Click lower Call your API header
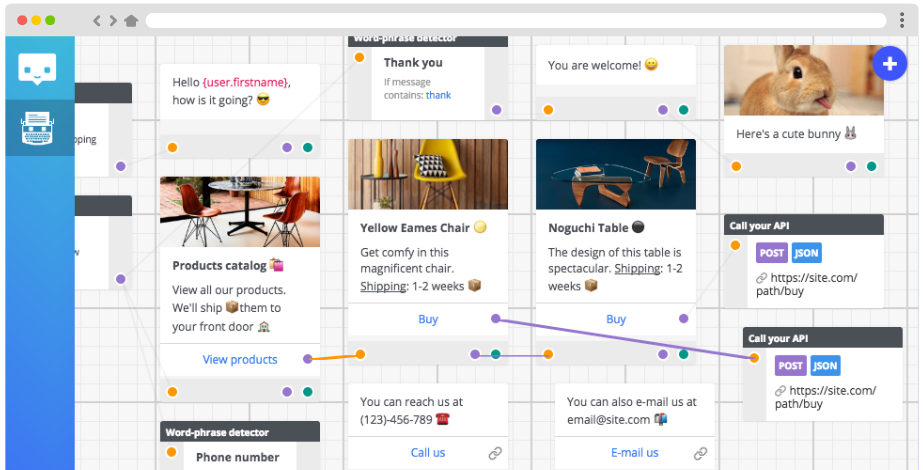 [822, 338]
